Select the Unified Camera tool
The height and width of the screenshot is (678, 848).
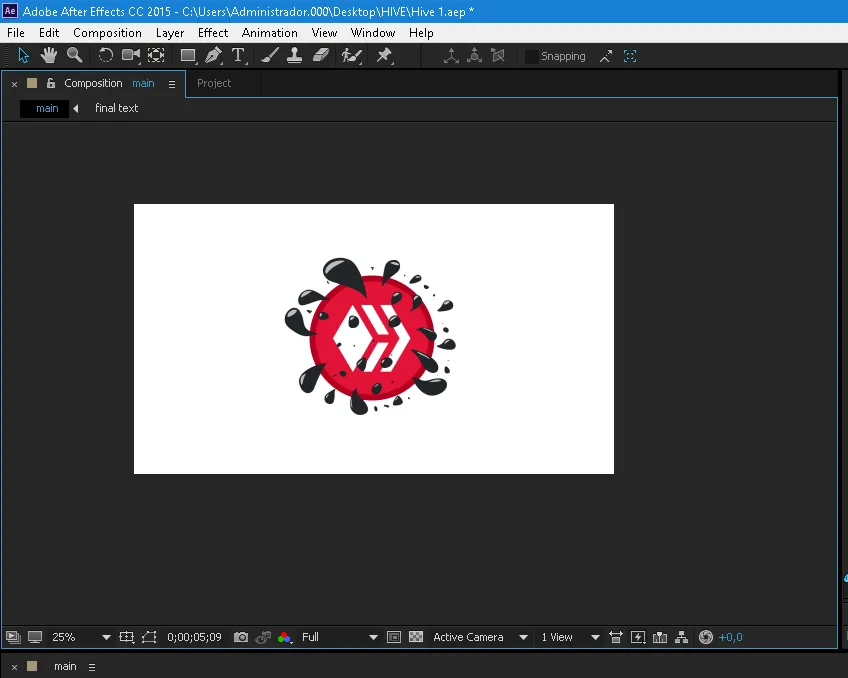tap(131, 55)
